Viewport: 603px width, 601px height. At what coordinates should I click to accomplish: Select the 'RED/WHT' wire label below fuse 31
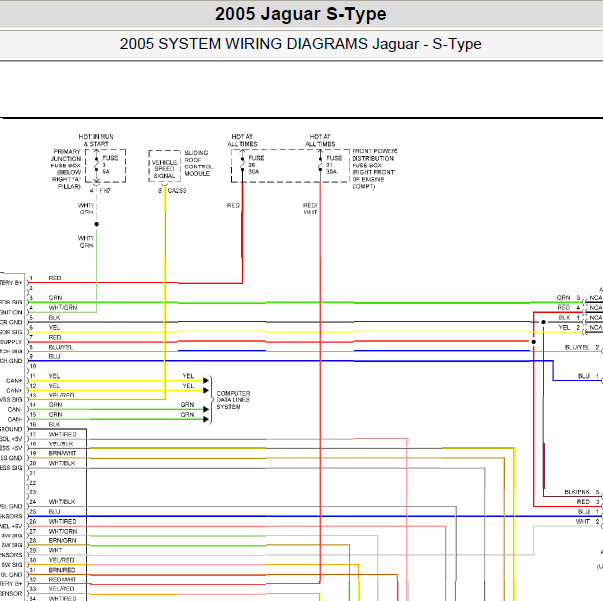(310, 209)
